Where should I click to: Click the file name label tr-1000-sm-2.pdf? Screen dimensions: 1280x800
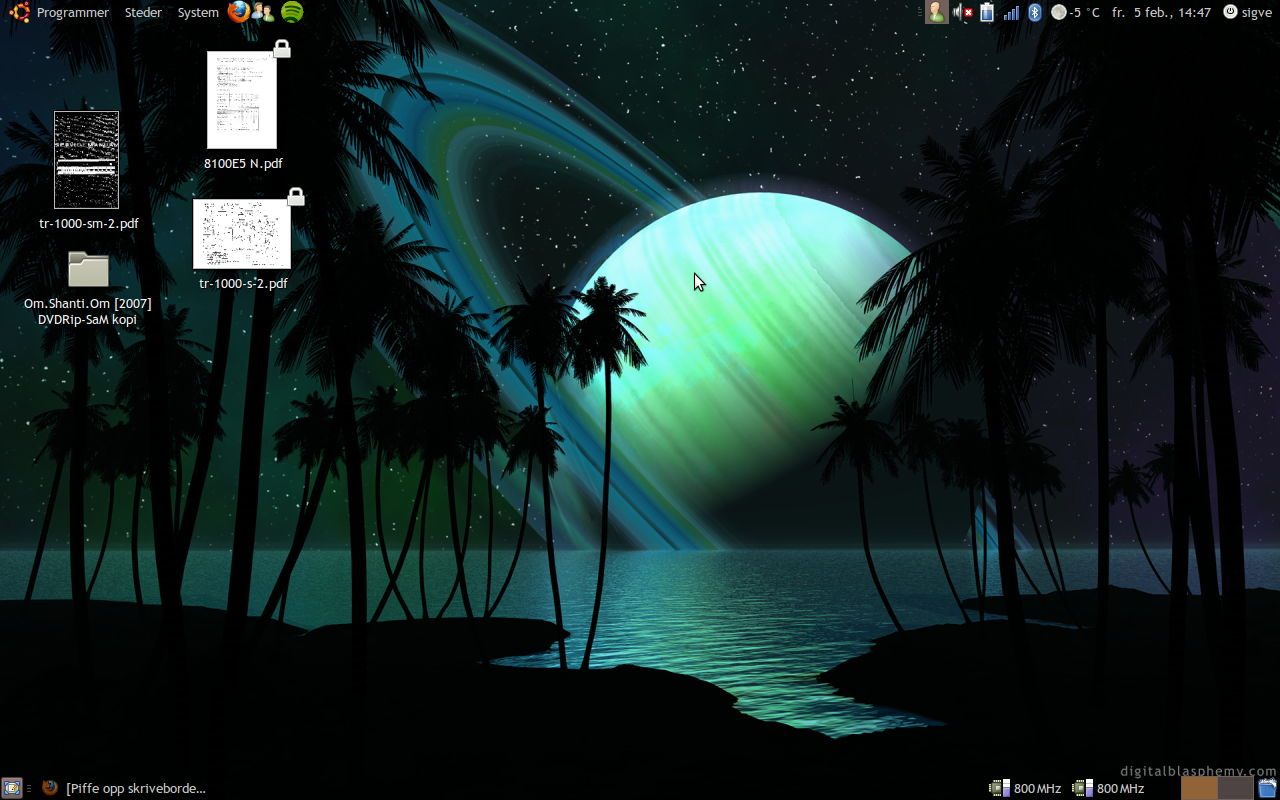(89, 223)
